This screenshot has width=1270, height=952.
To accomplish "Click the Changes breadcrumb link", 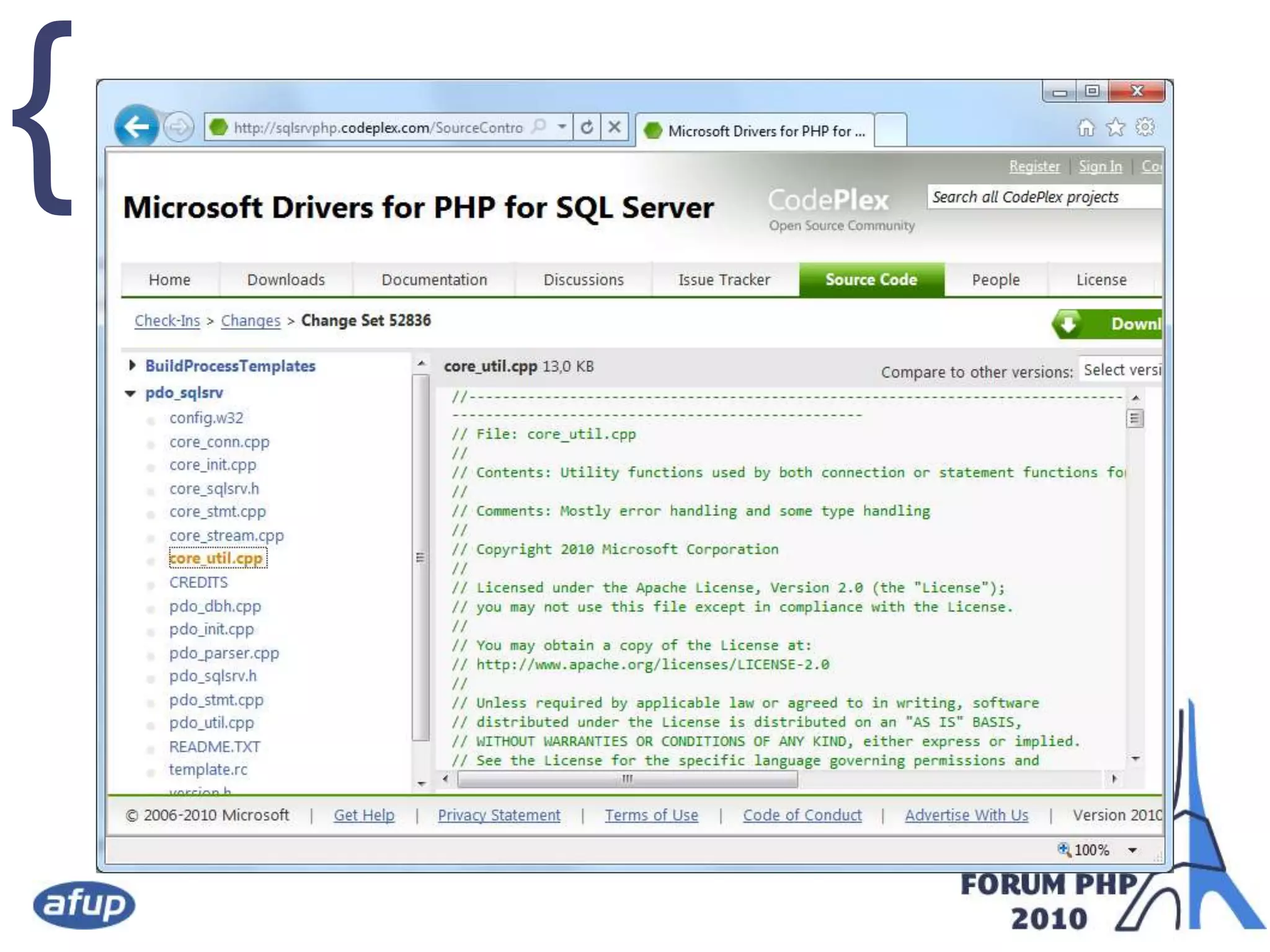I will [x=251, y=321].
